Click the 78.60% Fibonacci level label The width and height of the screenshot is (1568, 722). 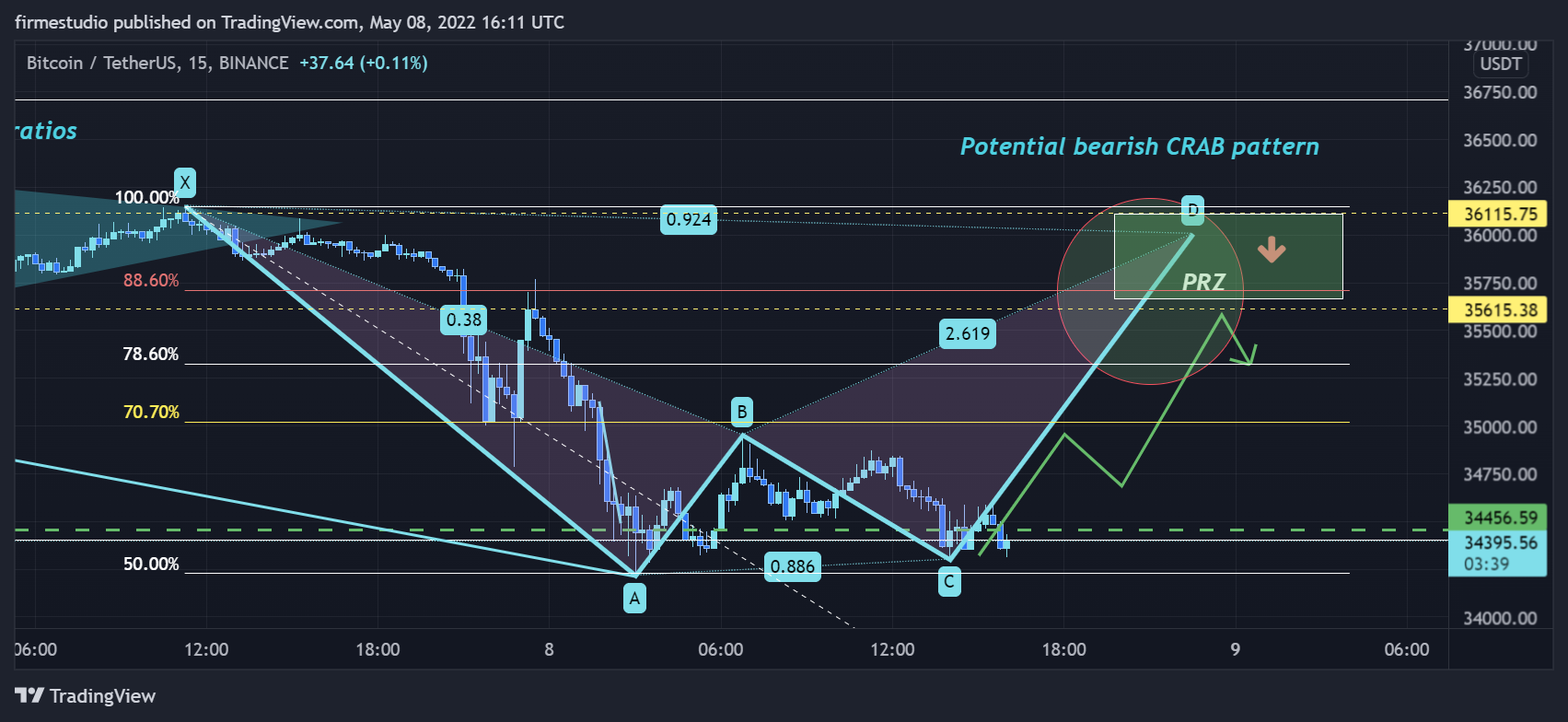152,354
